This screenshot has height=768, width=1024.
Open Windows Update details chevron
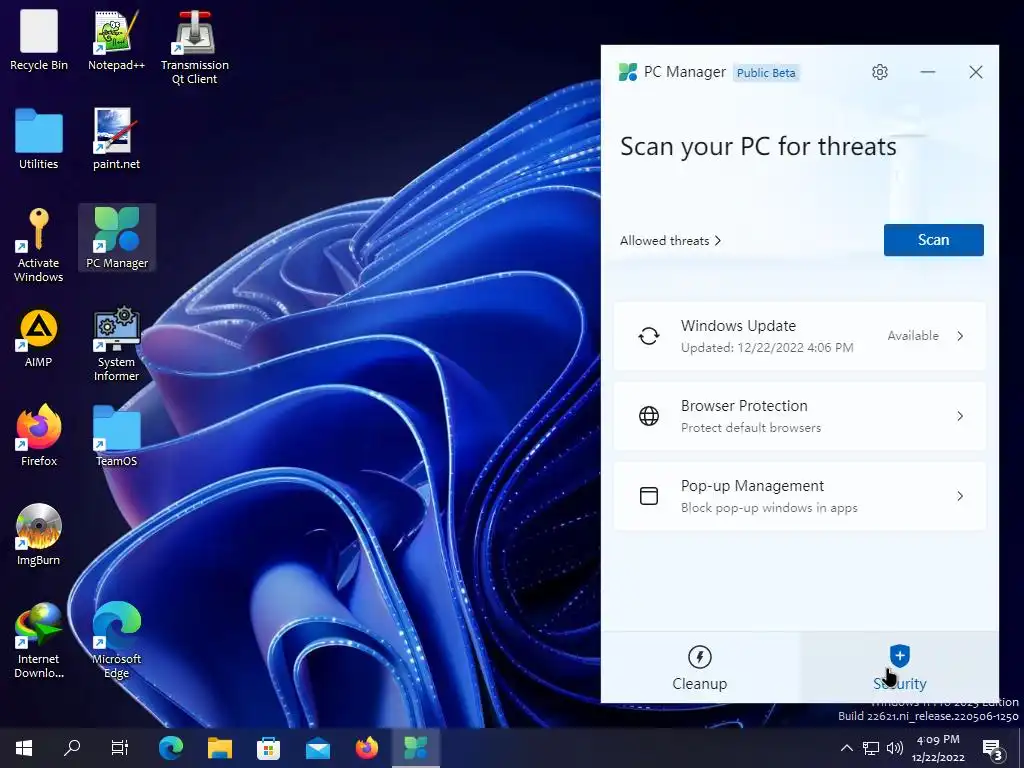[x=960, y=336]
